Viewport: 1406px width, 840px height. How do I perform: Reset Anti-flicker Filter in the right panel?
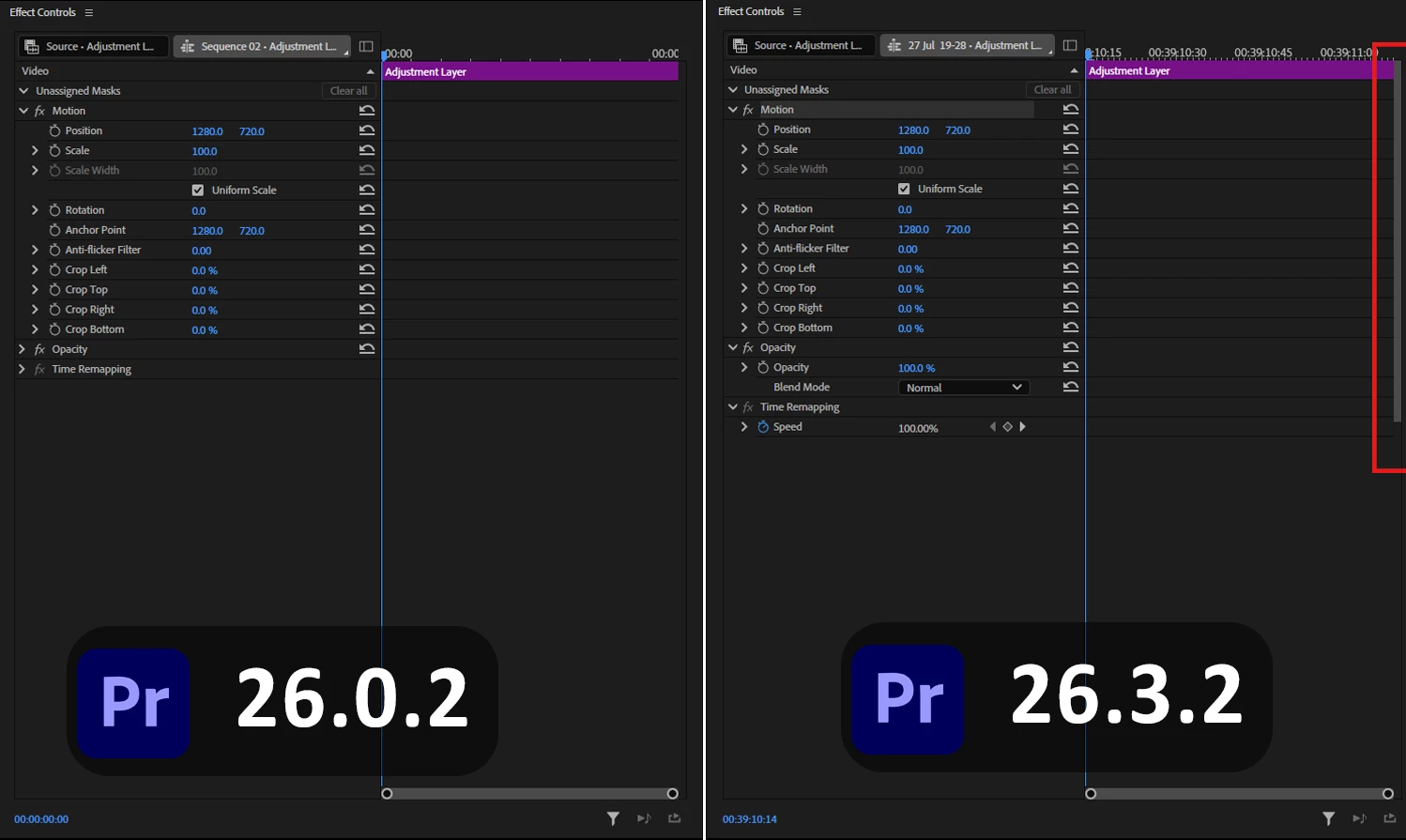(x=1071, y=249)
